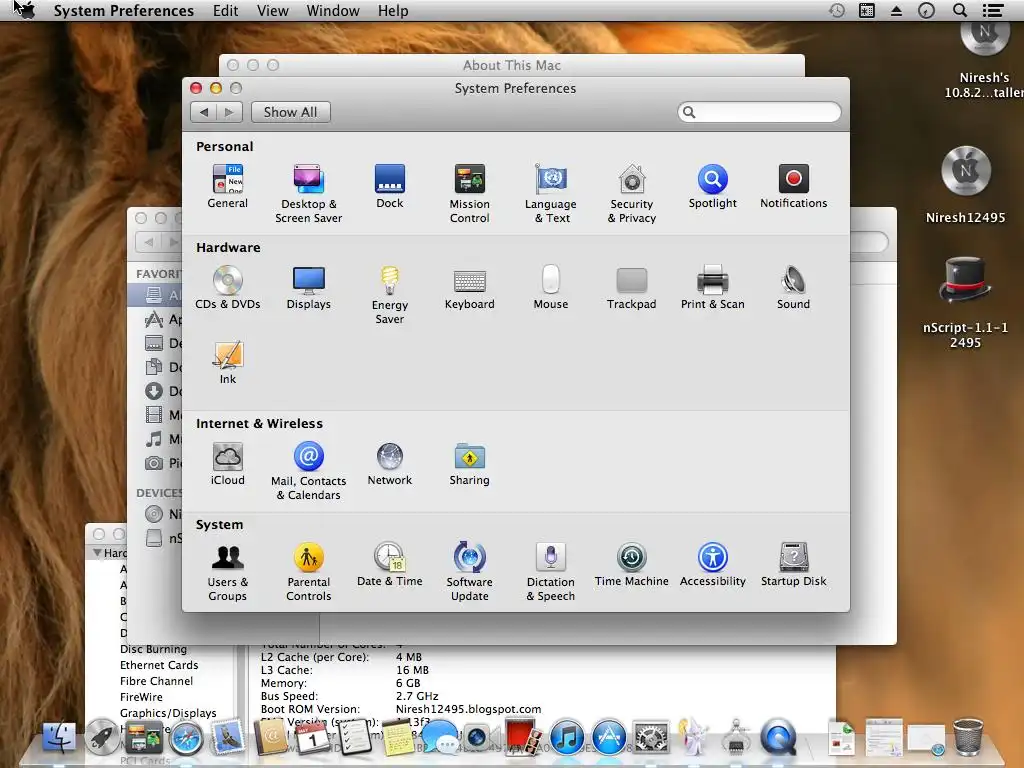
Task: Open Users & Groups preferences
Action: 227,571
